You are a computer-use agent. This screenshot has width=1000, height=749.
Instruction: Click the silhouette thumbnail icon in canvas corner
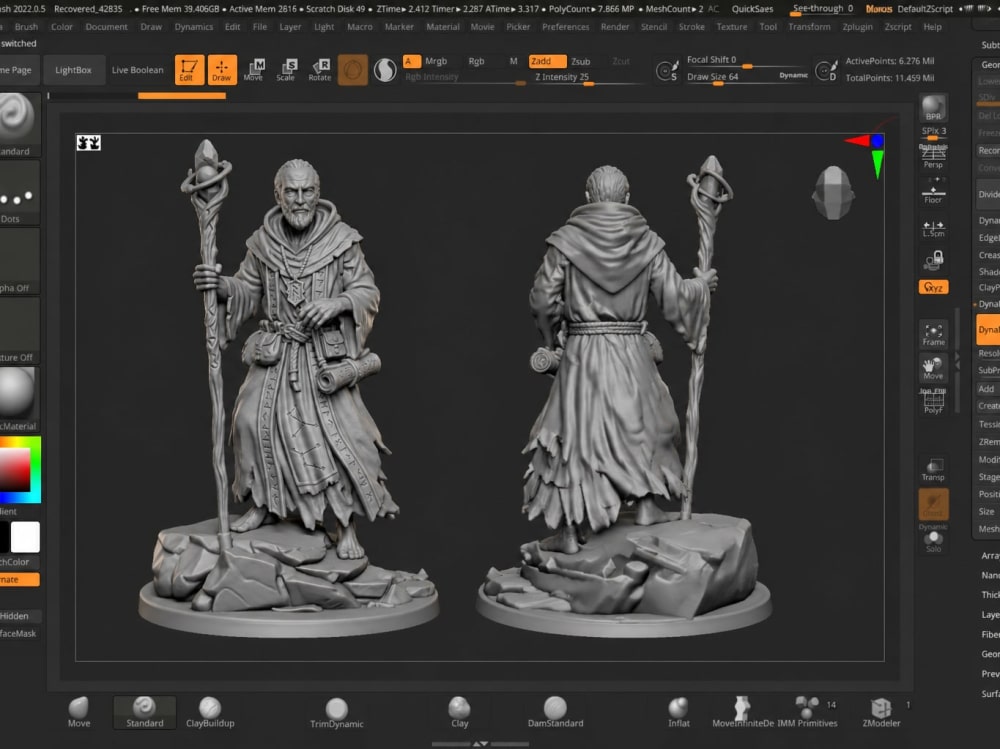pyautogui.click(x=89, y=142)
